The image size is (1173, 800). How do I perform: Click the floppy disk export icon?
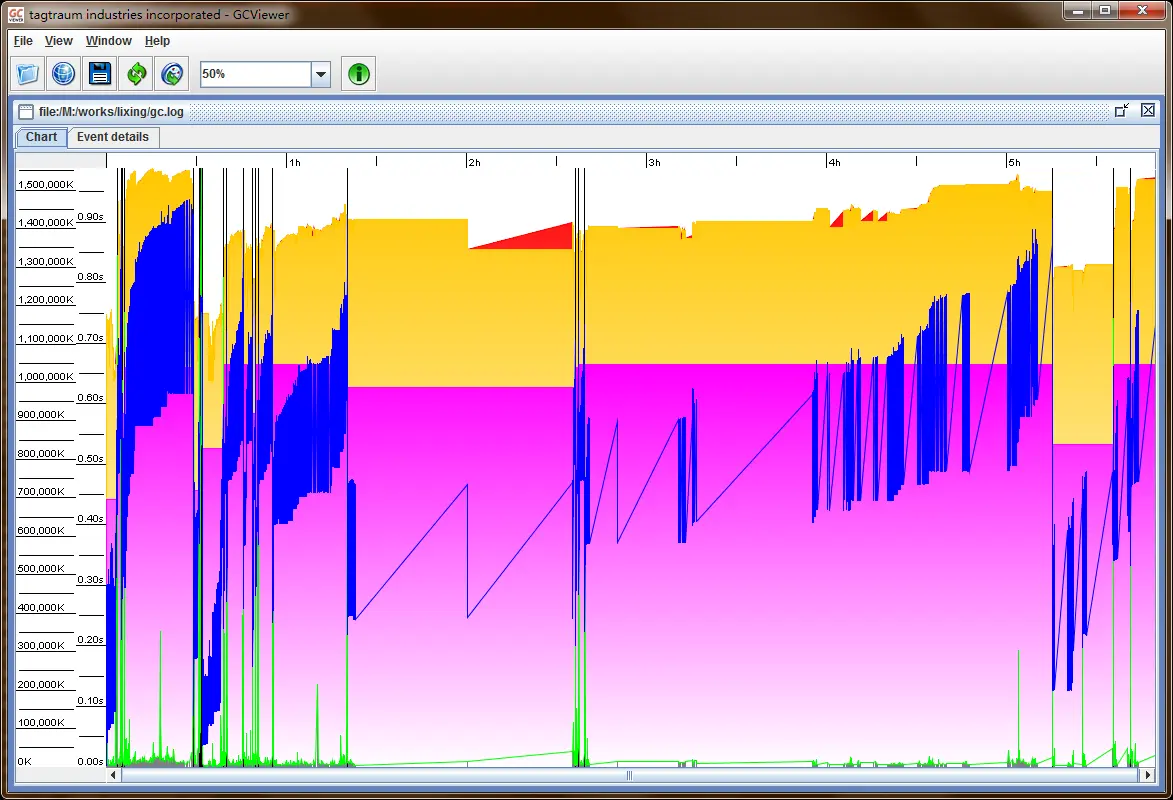(100, 74)
